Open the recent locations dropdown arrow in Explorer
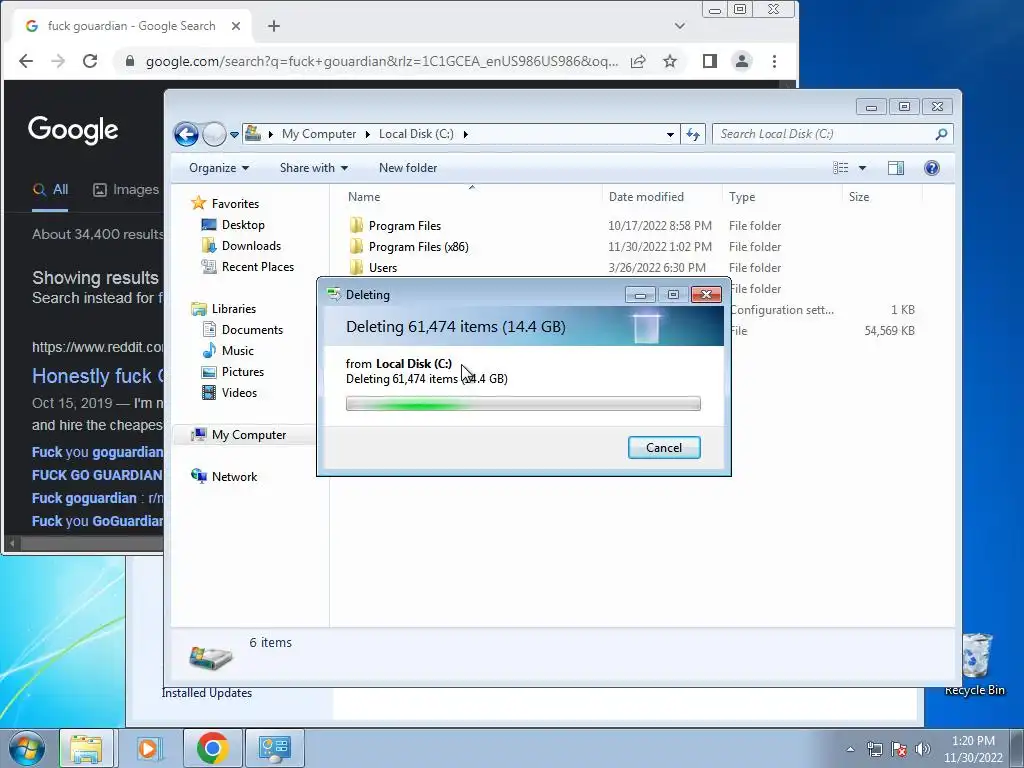Viewport: 1024px width, 768px height. pyautogui.click(x=234, y=135)
